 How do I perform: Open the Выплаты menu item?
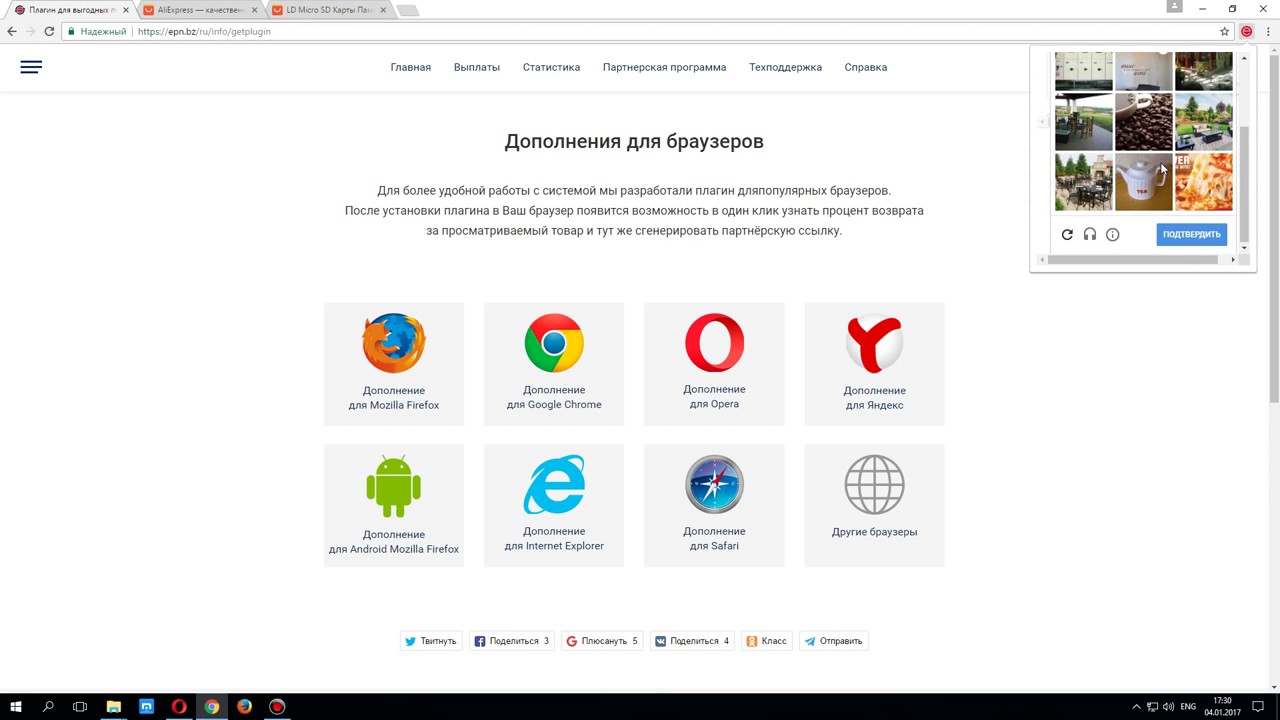click(477, 67)
